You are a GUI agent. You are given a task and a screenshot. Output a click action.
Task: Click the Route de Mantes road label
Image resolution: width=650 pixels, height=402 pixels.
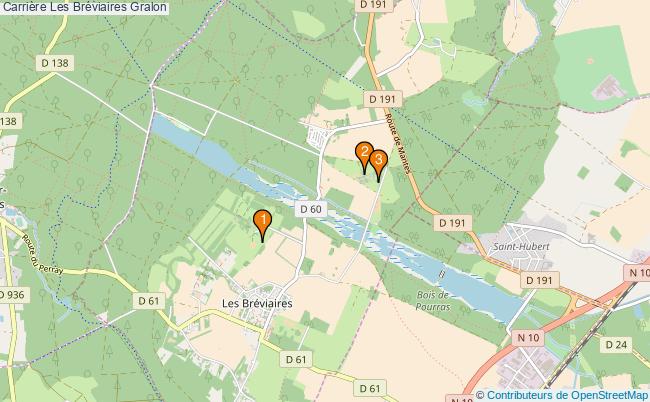tap(398, 143)
